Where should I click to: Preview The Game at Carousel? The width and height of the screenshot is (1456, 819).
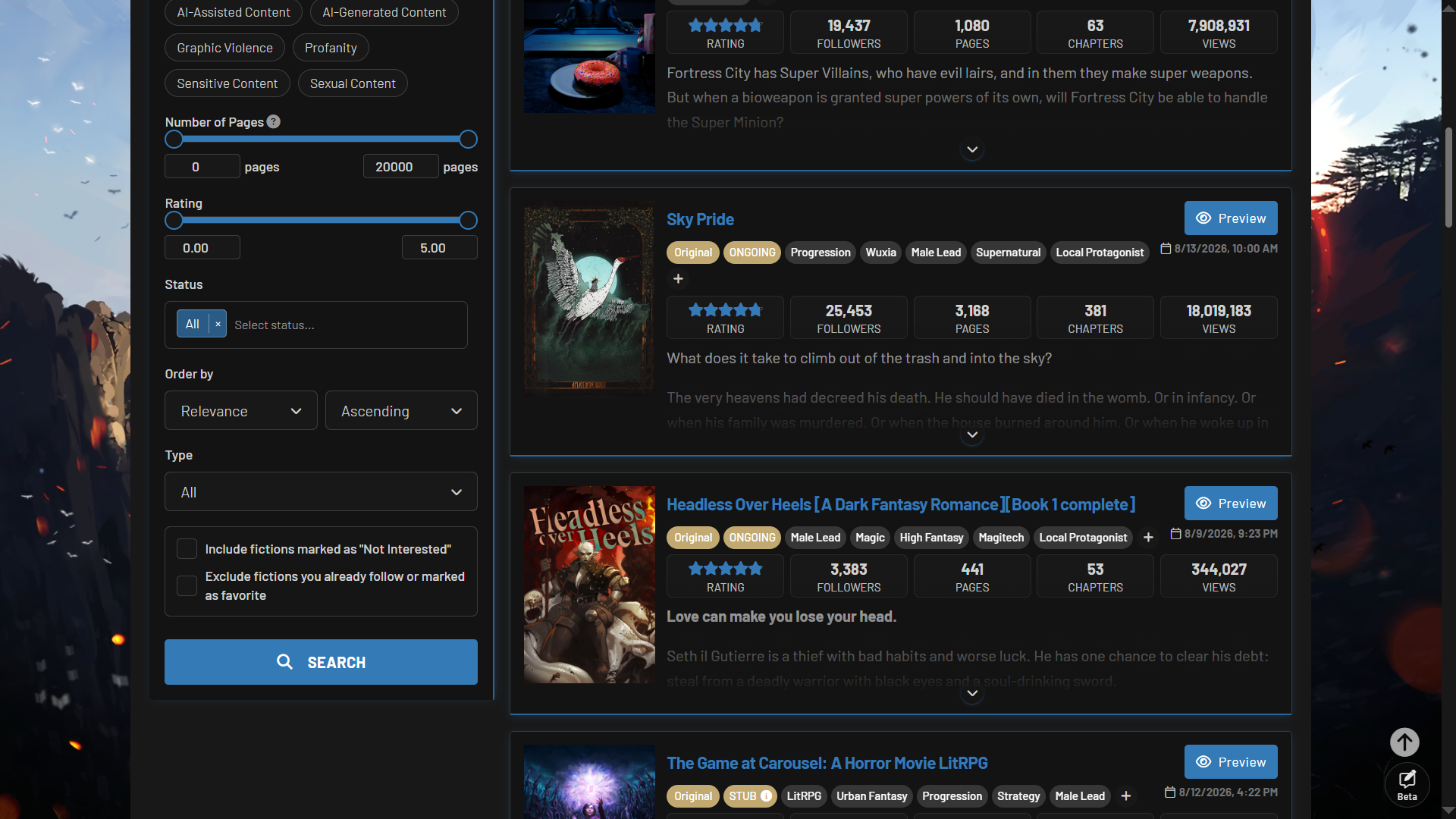point(1231,762)
